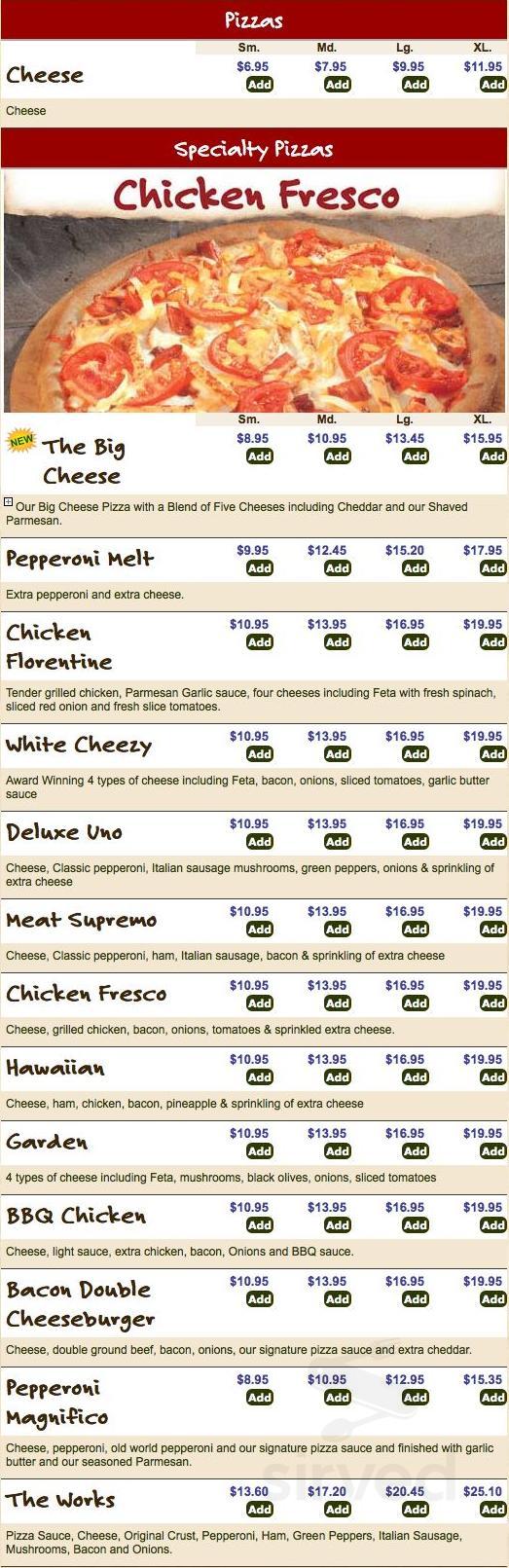
Task: Add small The Works for $13.60
Action: [259, 1510]
